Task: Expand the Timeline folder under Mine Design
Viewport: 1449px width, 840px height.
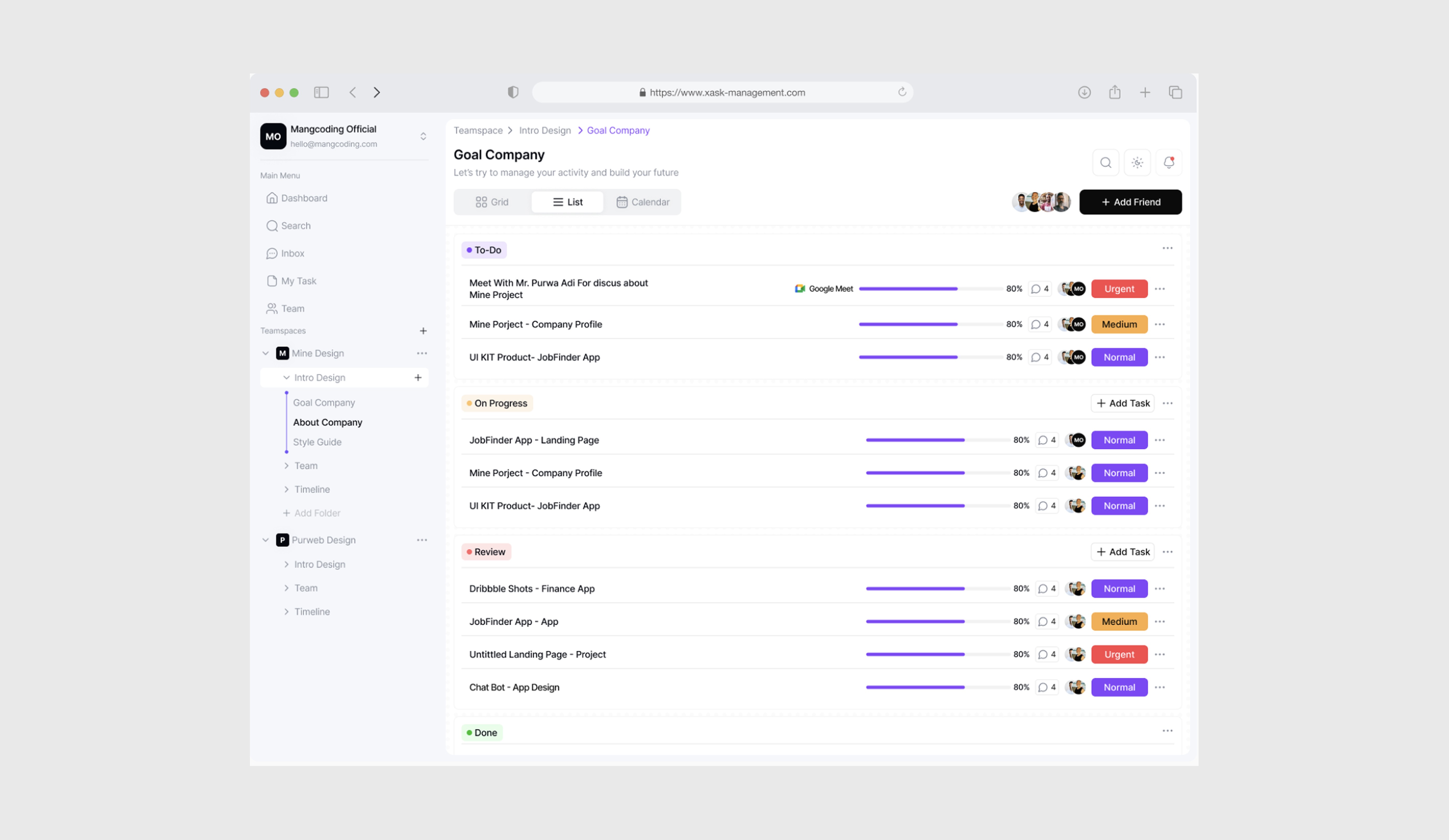Action: [286, 489]
